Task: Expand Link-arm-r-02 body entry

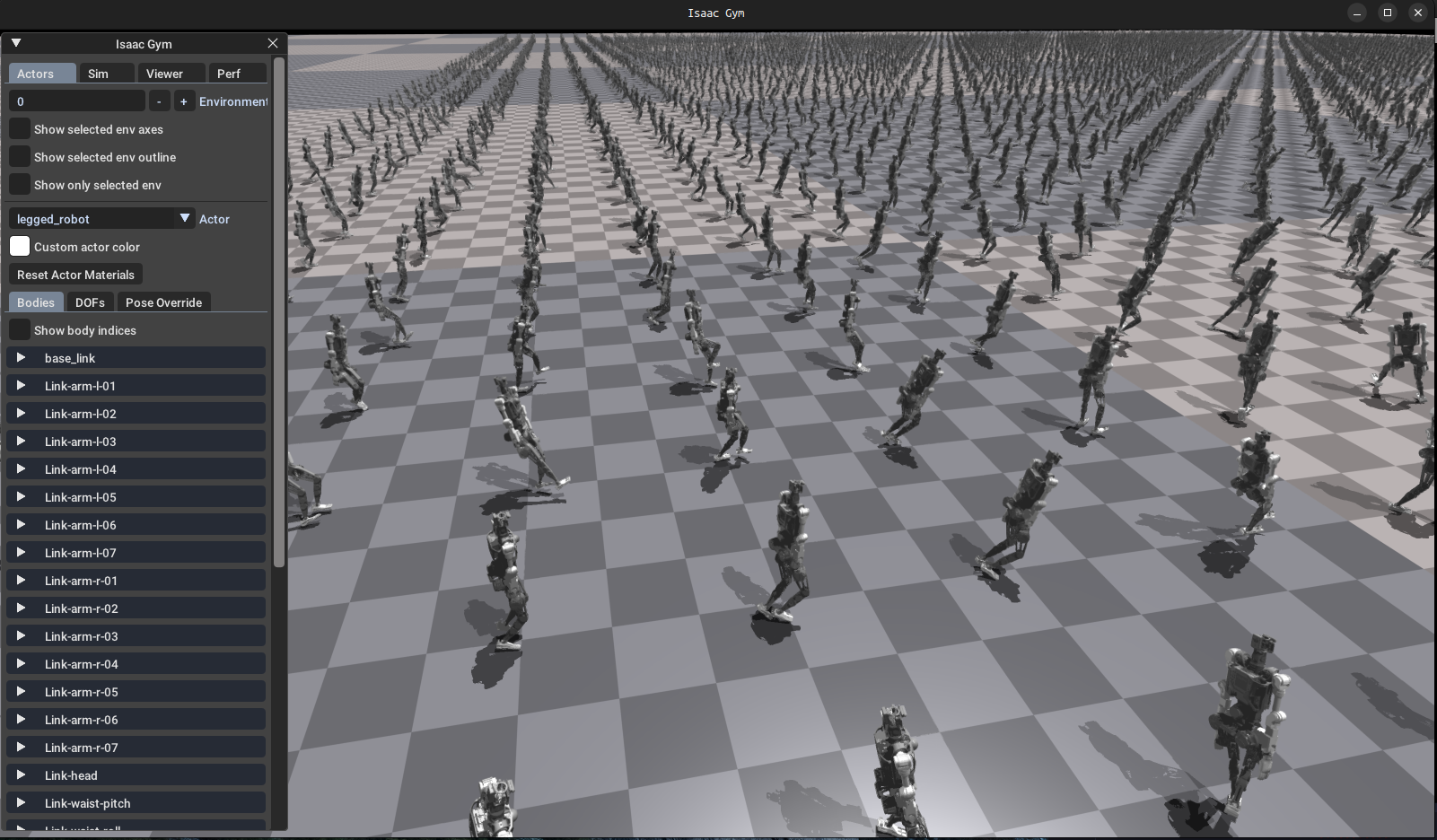Action: click(x=136, y=608)
